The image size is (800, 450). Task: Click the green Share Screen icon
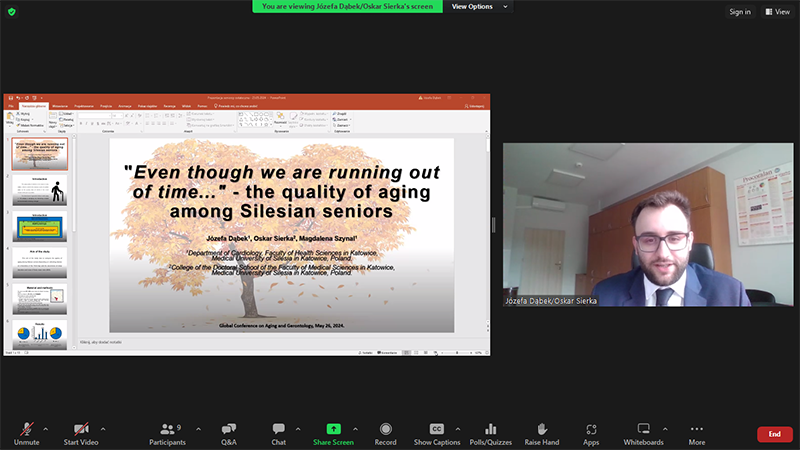click(x=333, y=429)
